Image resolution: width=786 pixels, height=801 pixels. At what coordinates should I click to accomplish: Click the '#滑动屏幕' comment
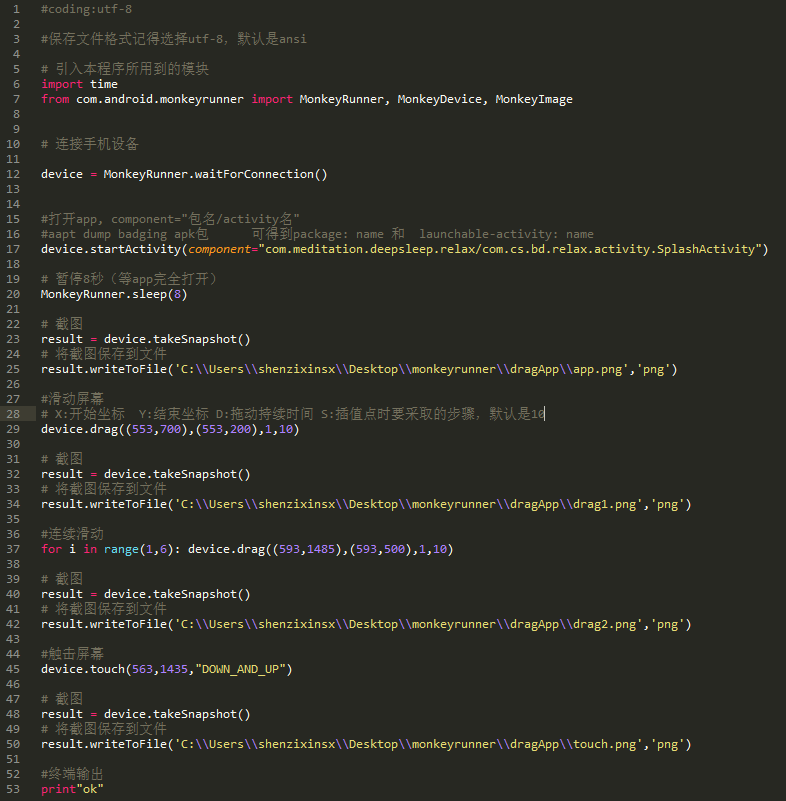pos(72,399)
